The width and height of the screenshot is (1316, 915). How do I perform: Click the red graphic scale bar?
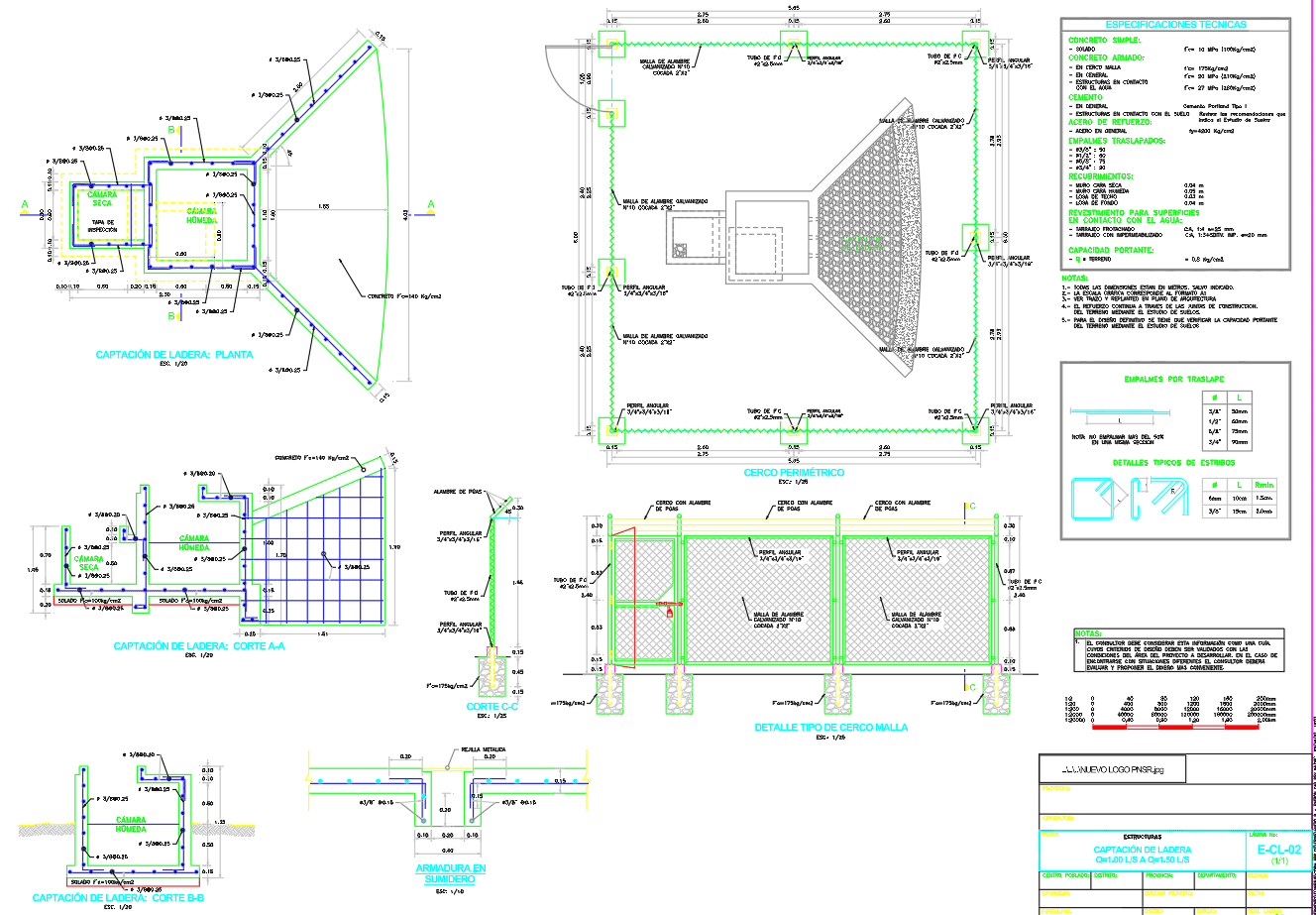click(1175, 727)
